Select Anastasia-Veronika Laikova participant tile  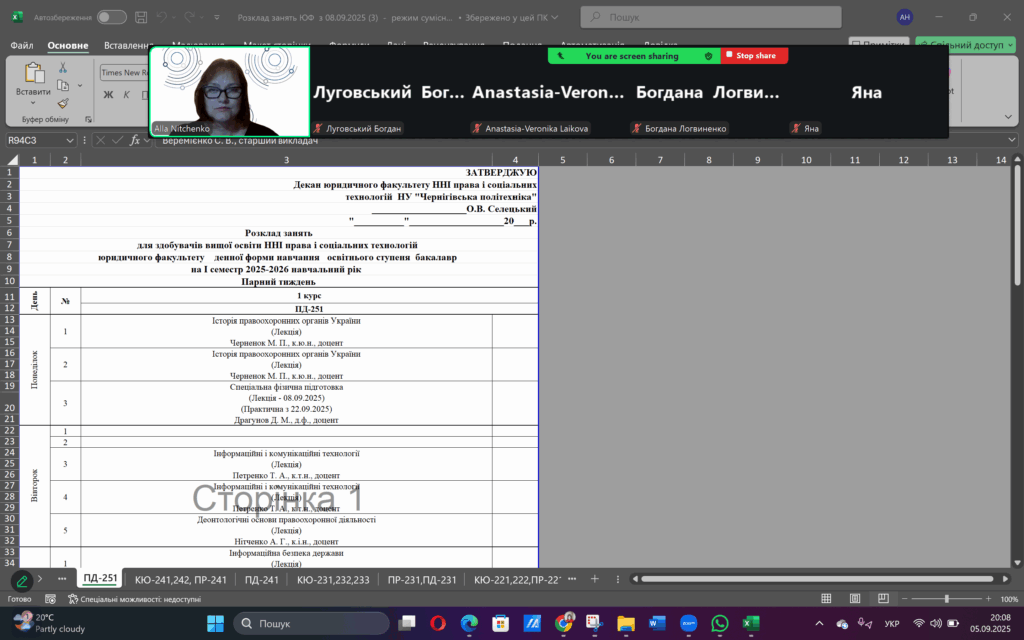click(x=548, y=93)
